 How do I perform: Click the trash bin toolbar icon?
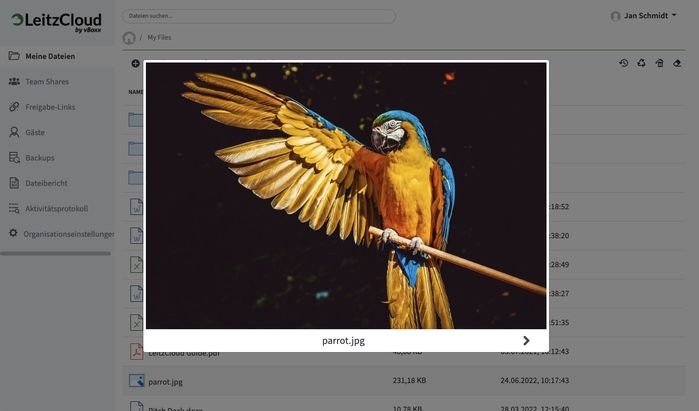coord(659,63)
